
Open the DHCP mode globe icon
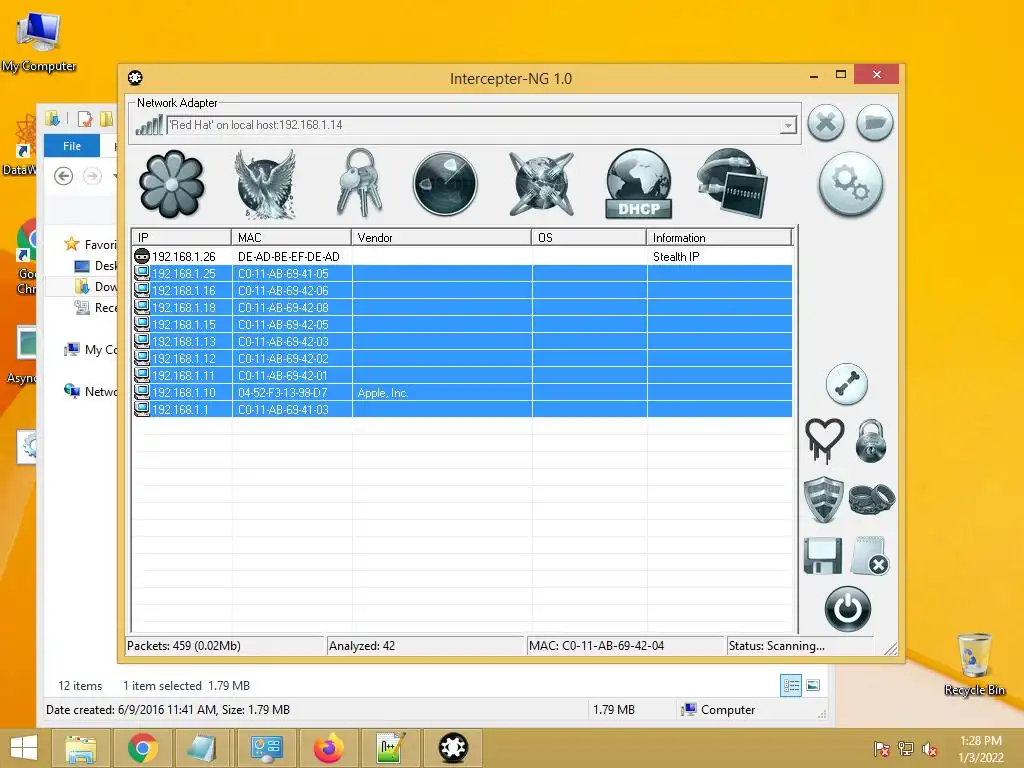(639, 184)
